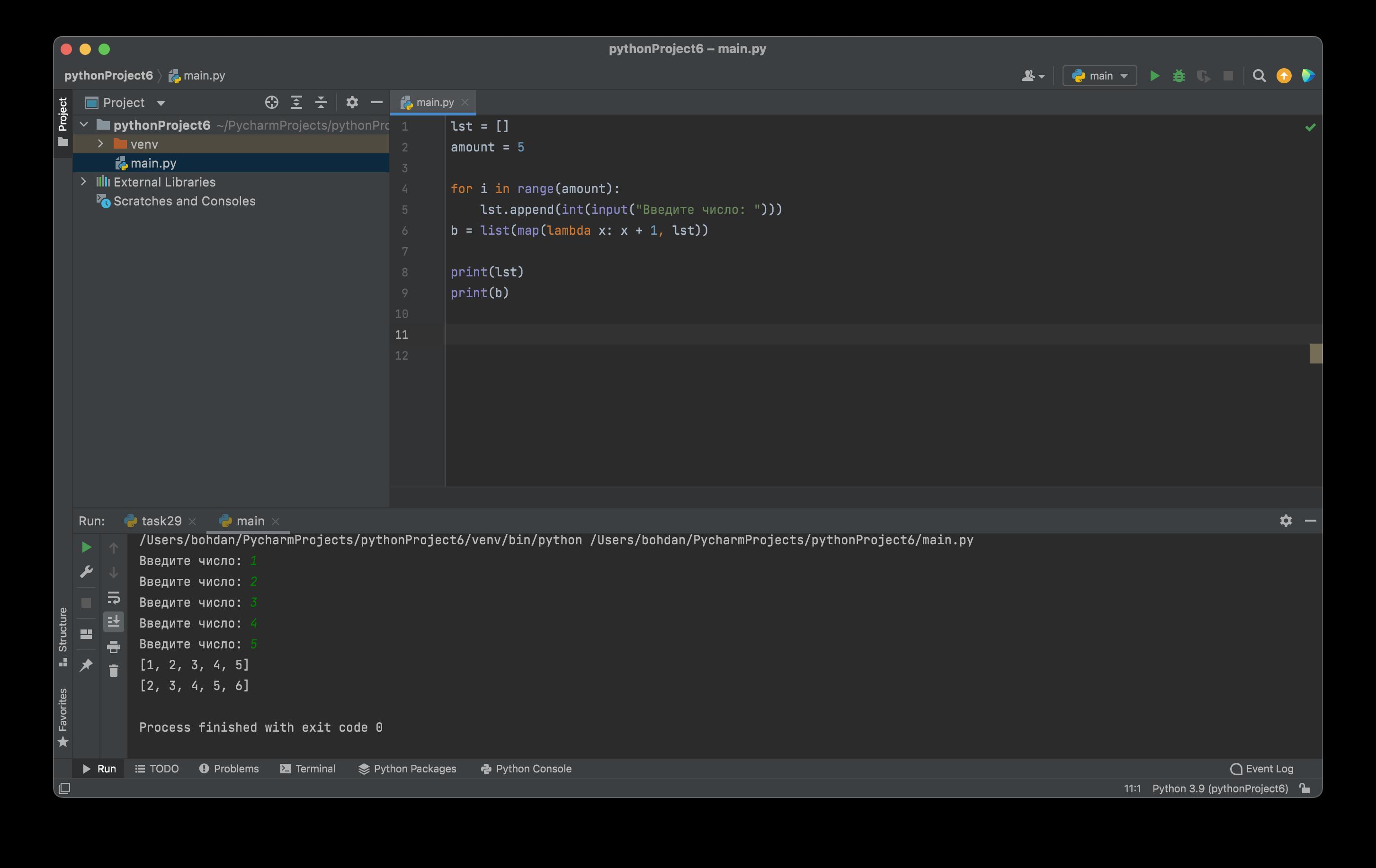Run the main configuration with green play button

(1154, 76)
